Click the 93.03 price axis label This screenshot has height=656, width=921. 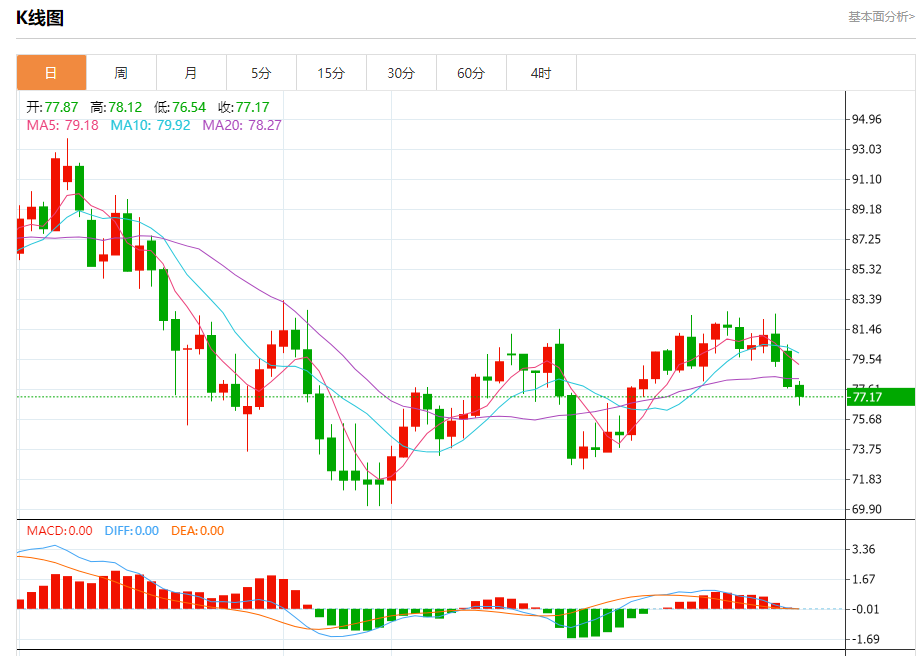pyautogui.click(x=867, y=149)
